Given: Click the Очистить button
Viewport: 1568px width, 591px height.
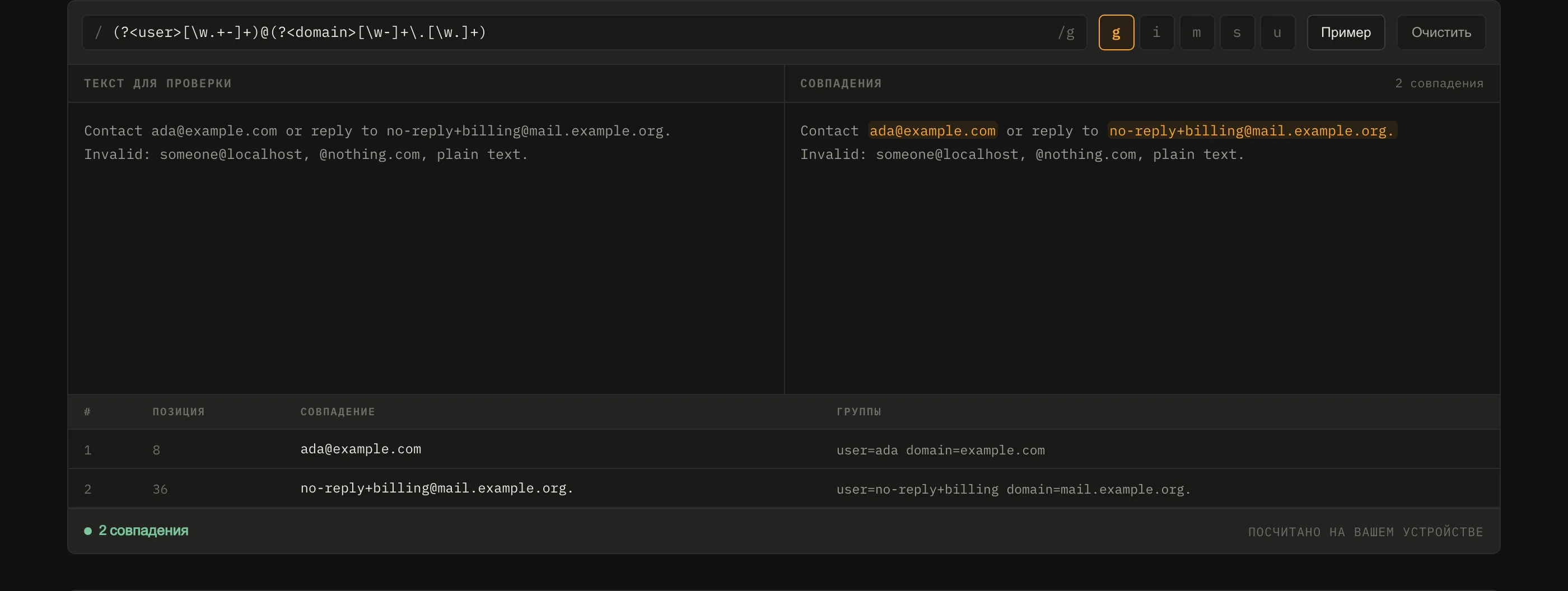Looking at the screenshot, I should tap(1441, 32).
